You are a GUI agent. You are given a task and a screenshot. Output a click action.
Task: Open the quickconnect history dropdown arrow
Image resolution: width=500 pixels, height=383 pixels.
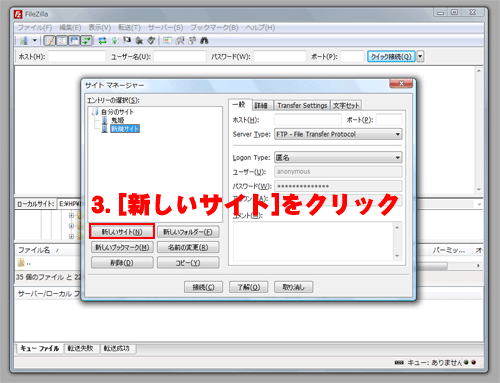[x=420, y=56]
